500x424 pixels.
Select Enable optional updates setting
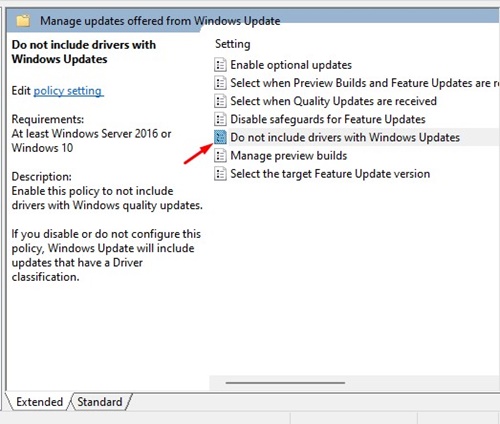[291, 65]
